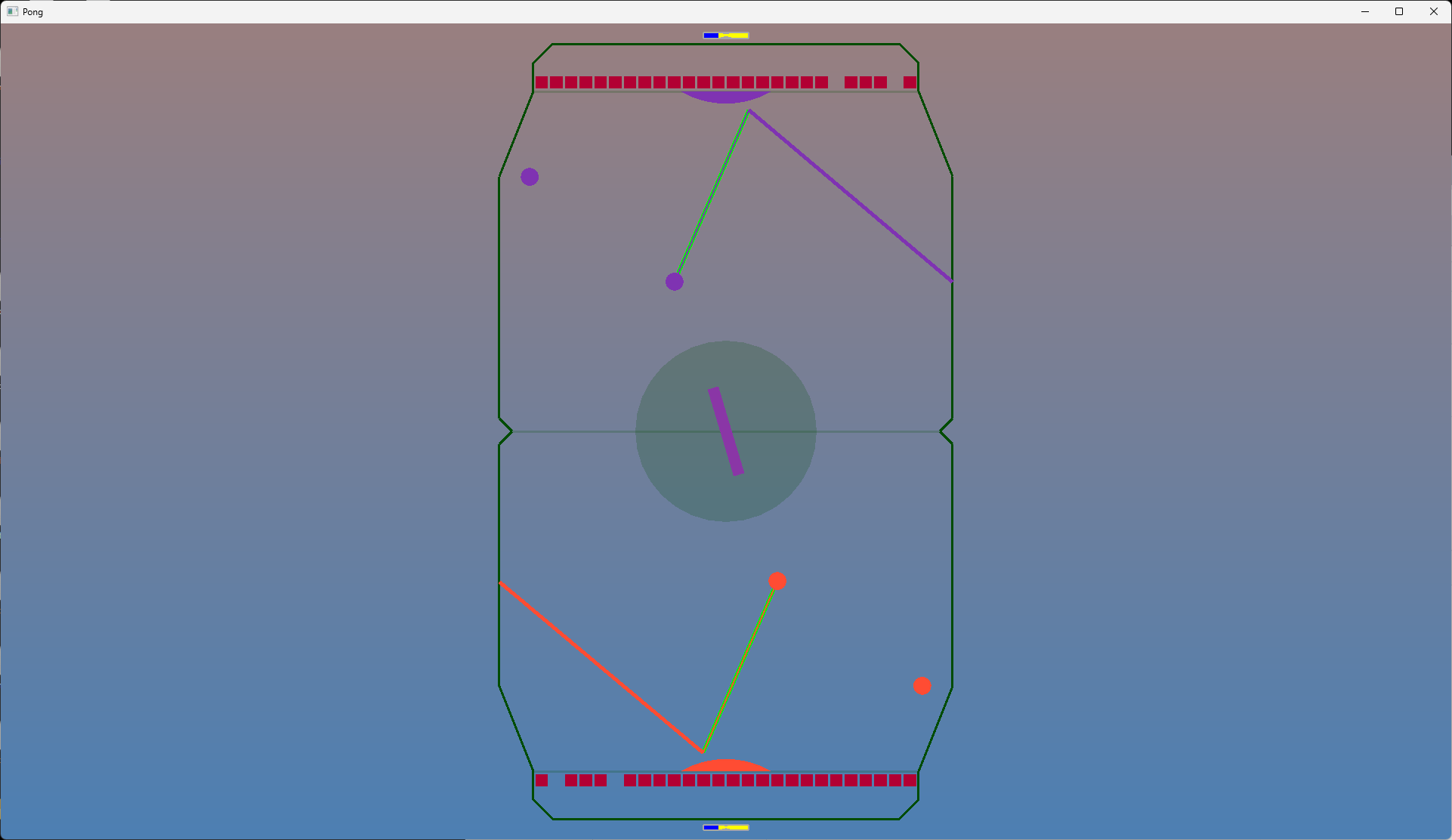
Task: Maximize the Pong window
Action: point(1399,11)
